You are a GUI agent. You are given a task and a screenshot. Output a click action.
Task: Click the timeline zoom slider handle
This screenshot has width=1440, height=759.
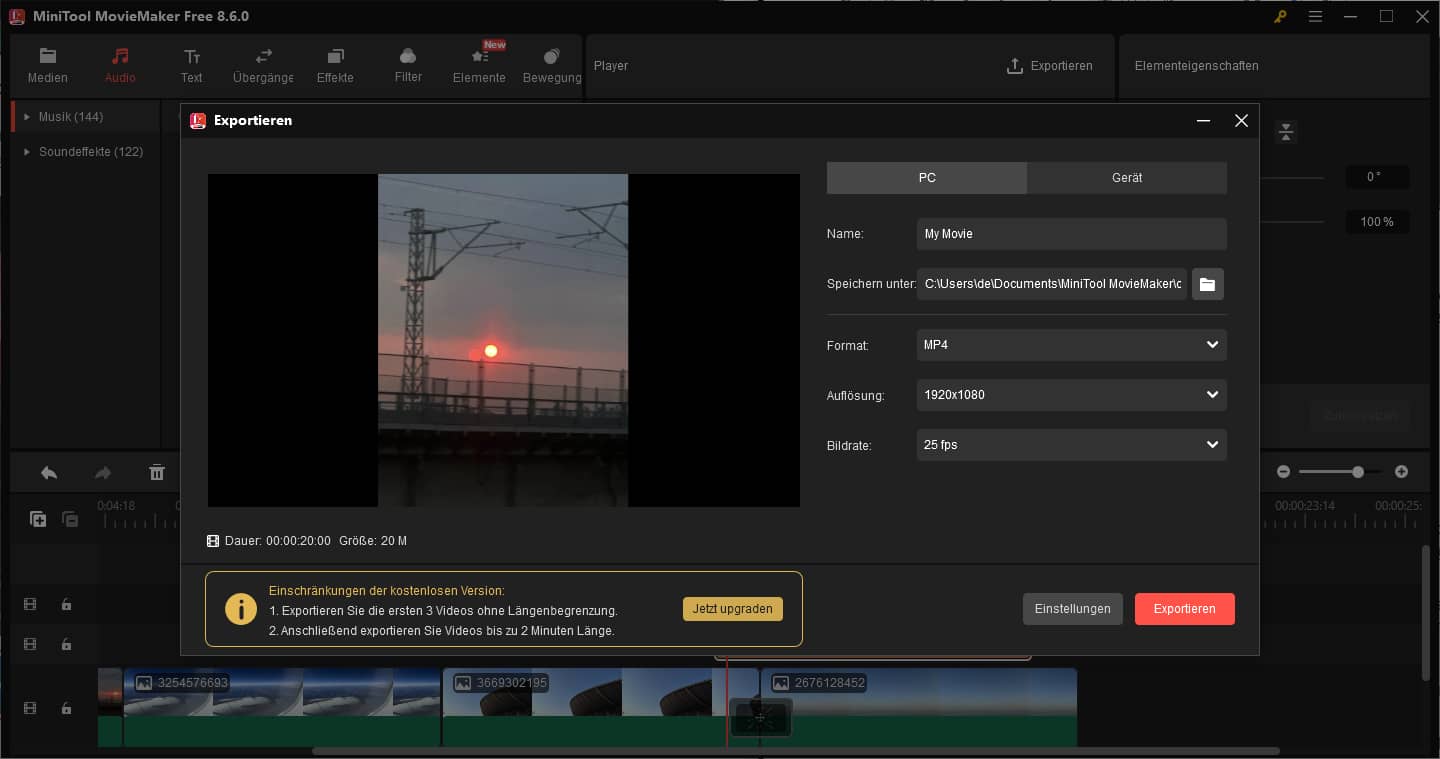(x=1358, y=472)
